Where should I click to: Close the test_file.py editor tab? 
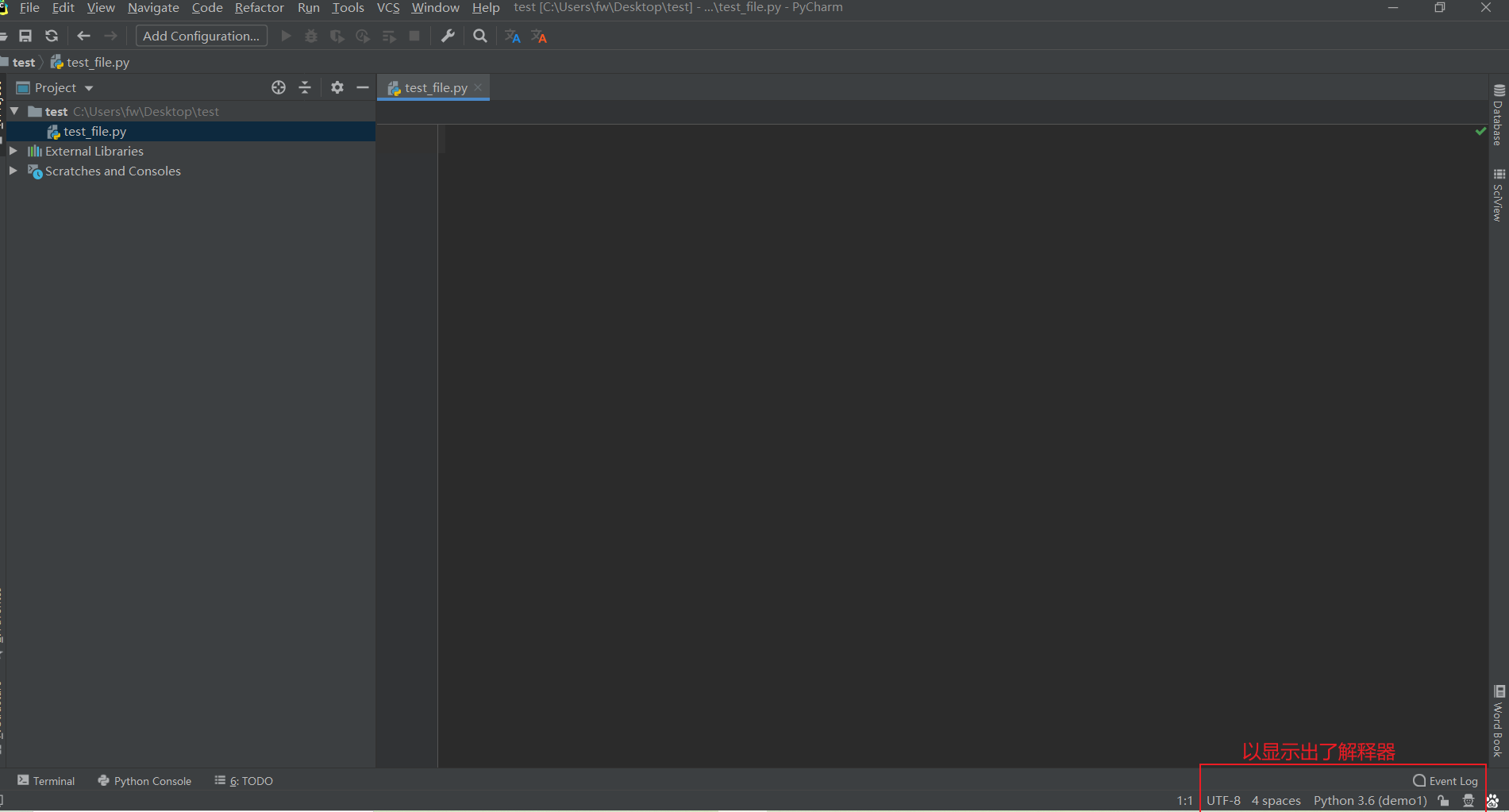pos(478,88)
